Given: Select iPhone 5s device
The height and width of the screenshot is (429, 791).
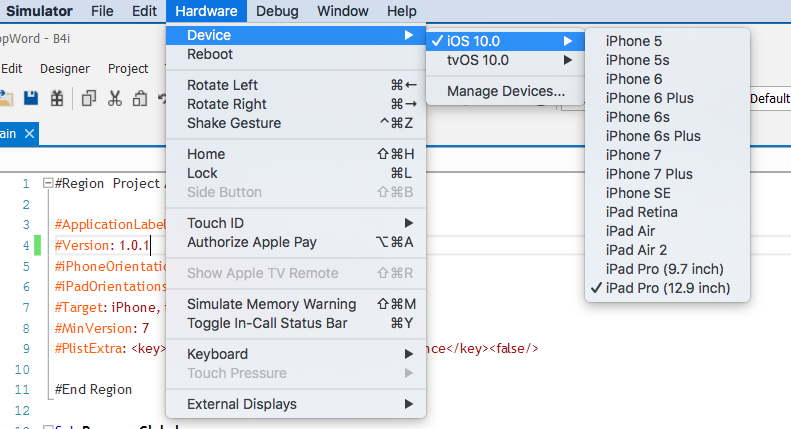Looking at the screenshot, I should pyautogui.click(x=667, y=60).
